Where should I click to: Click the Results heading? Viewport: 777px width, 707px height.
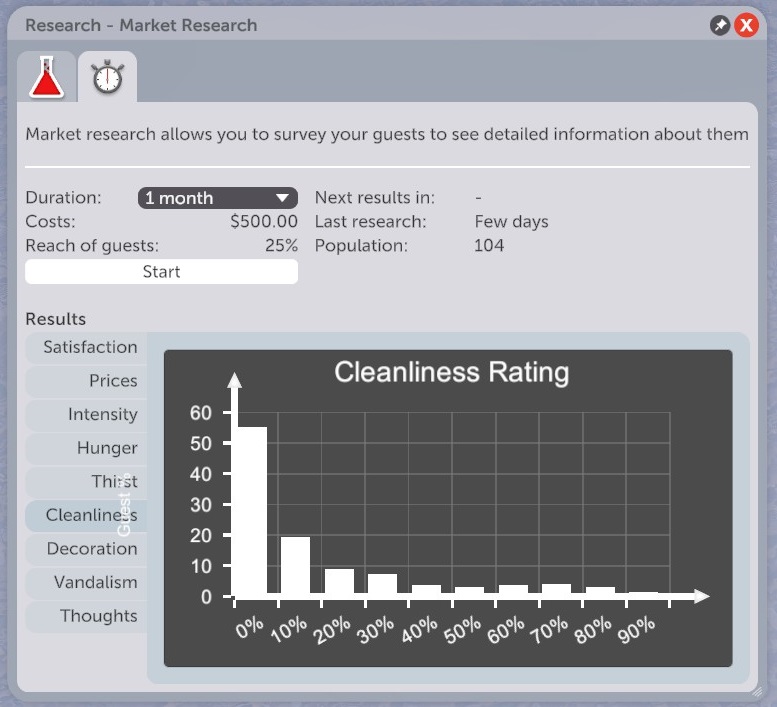pyautogui.click(x=56, y=319)
